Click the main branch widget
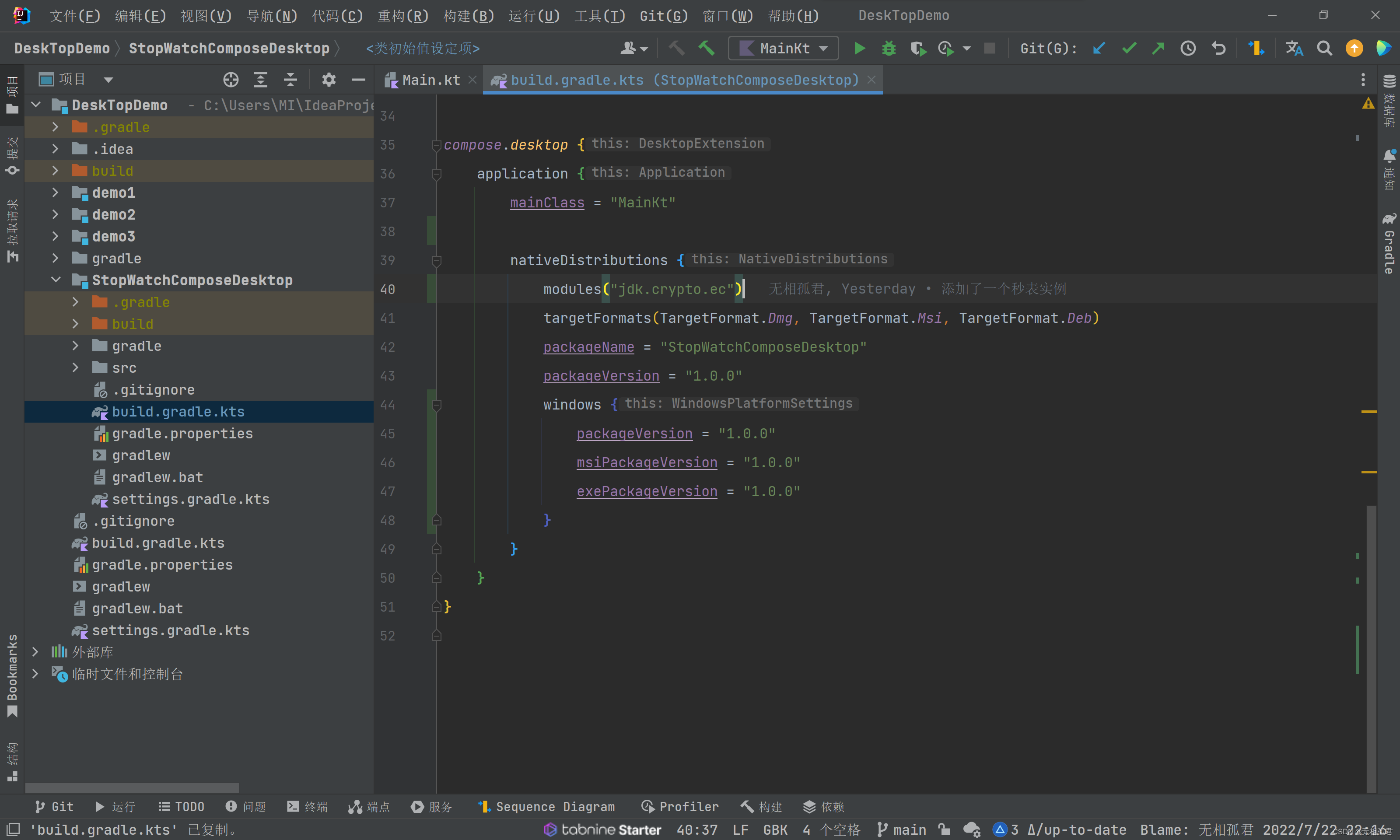Viewport: 1400px width, 840px height. tap(901, 830)
